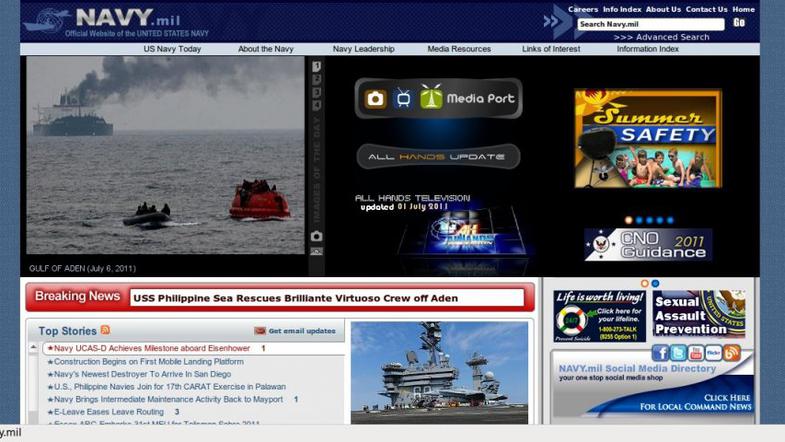Open the Advanced Search link
The image size is (785, 442).
click(x=661, y=37)
